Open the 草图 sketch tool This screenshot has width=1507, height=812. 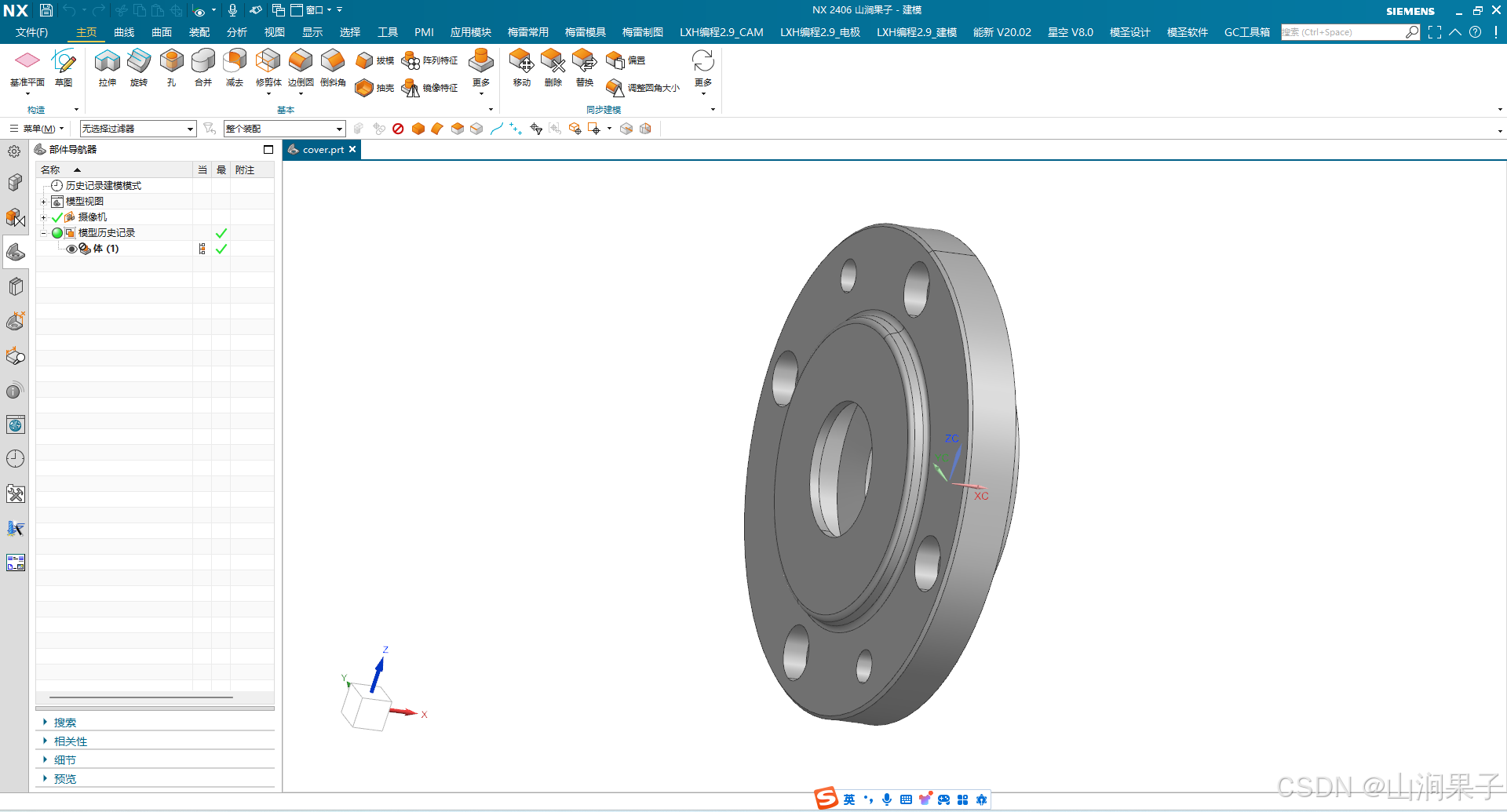tap(64, 68)
